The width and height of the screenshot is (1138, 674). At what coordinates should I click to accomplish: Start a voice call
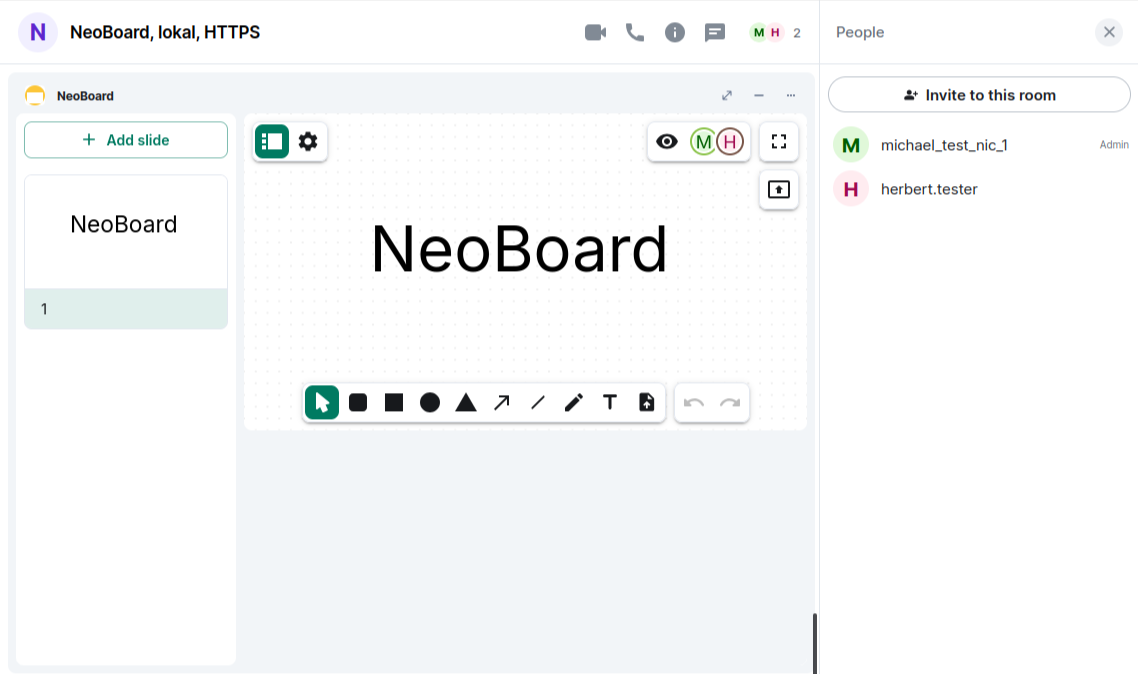coord(635,33)
